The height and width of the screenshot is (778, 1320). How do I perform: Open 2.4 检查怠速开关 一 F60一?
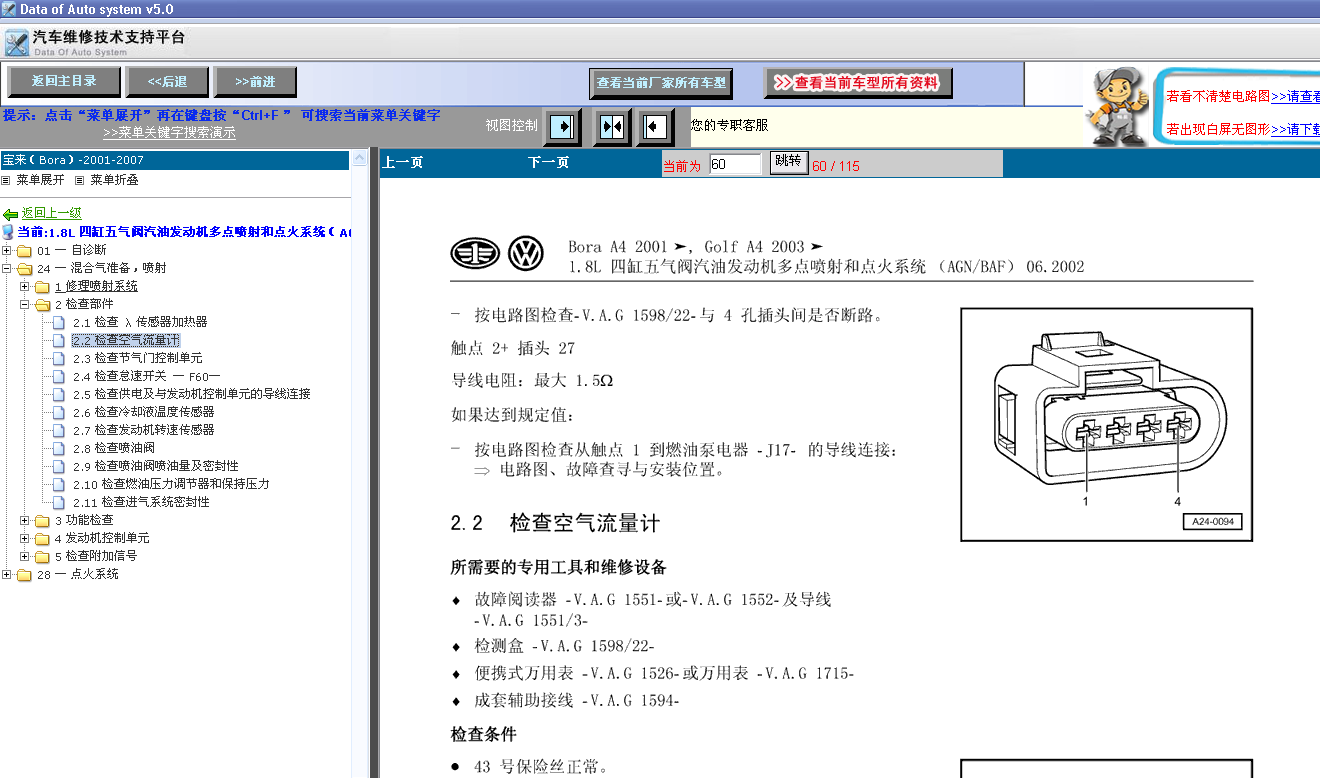(147, 376)
